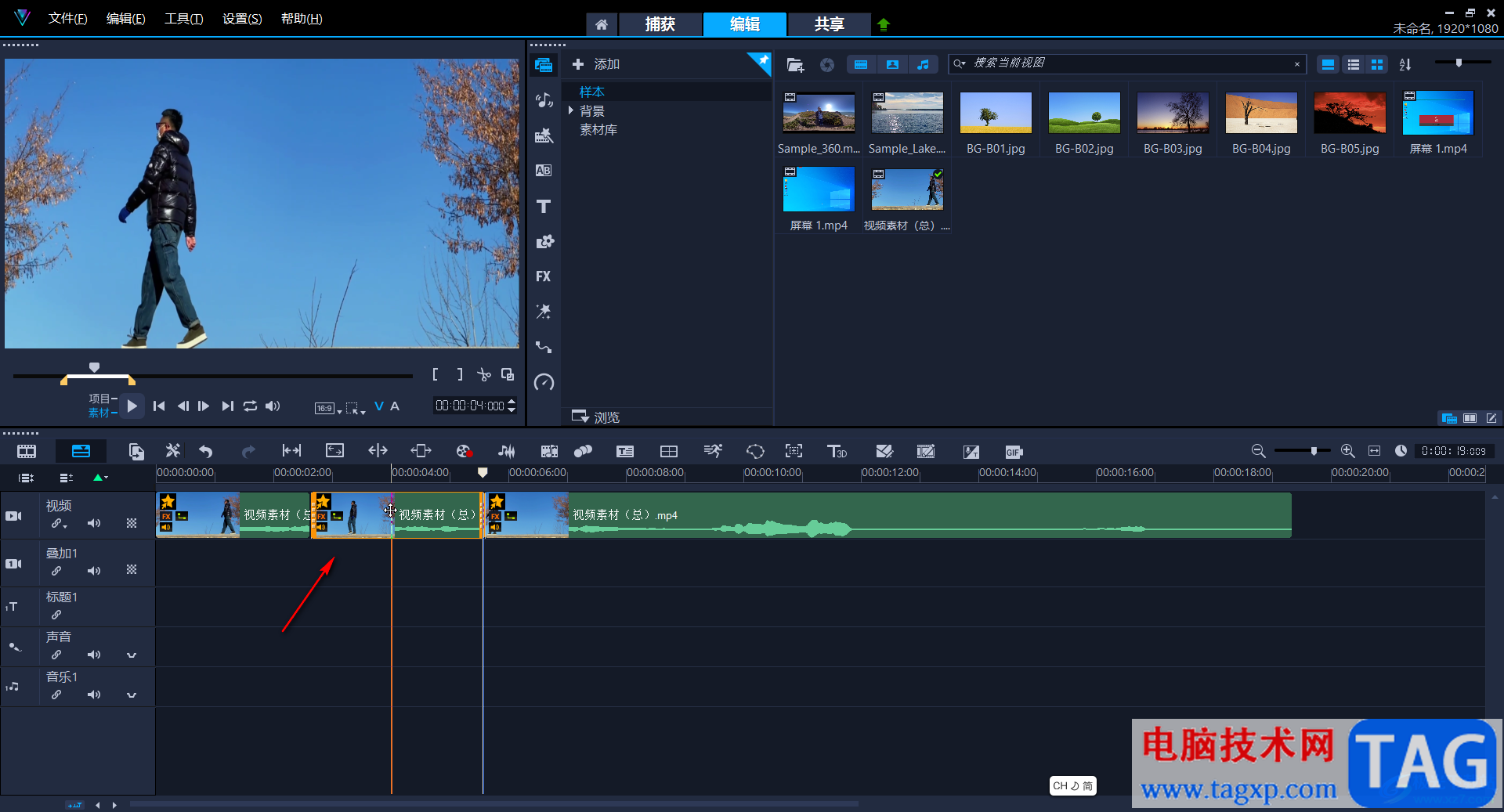Click the preview scrubber handle
Screen dimensions: 1504x812
pos(94,367)
